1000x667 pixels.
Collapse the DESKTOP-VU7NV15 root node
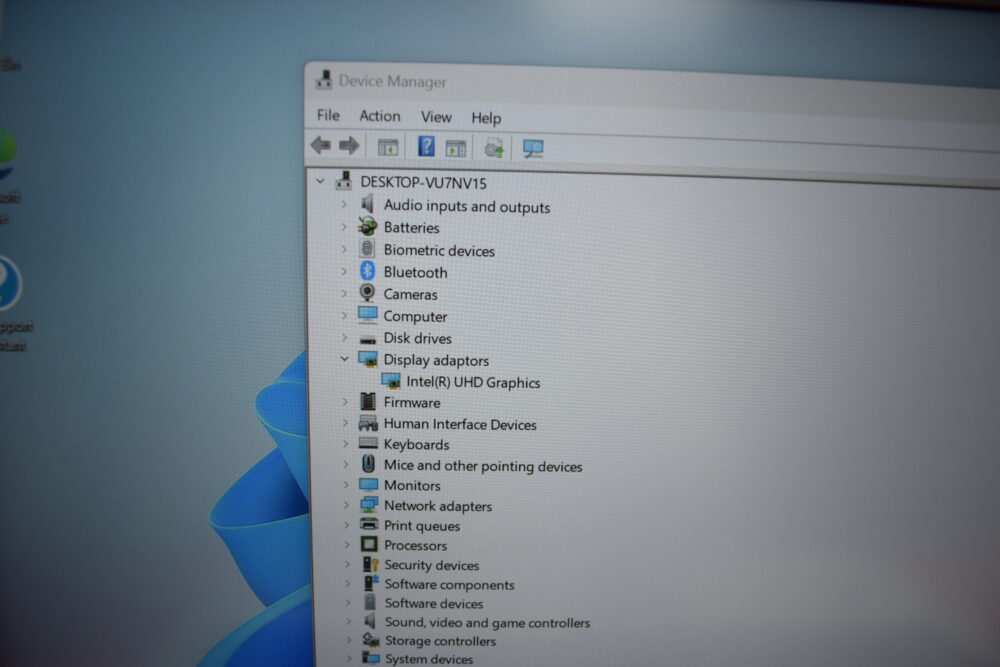click(320, 181)
